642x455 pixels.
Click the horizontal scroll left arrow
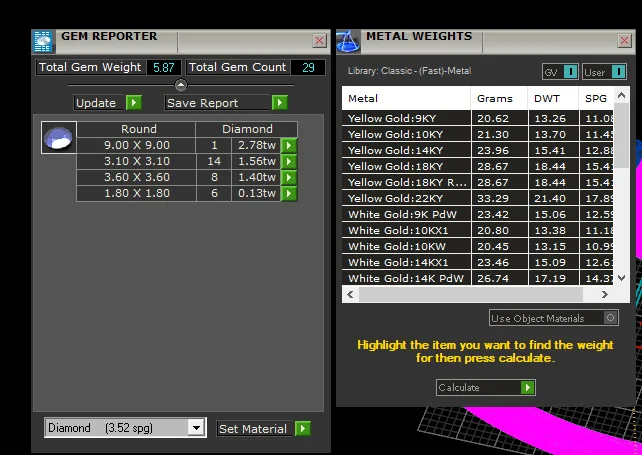click(x=350, y=294)
